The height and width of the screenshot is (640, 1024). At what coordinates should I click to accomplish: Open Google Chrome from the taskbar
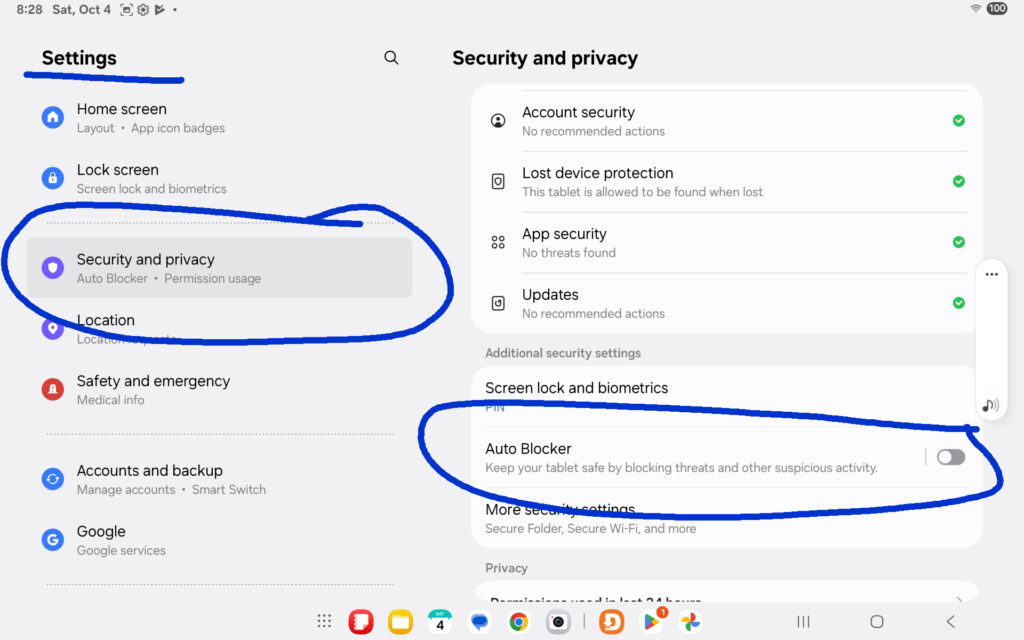pyautogui.click(x=518, y=622)
